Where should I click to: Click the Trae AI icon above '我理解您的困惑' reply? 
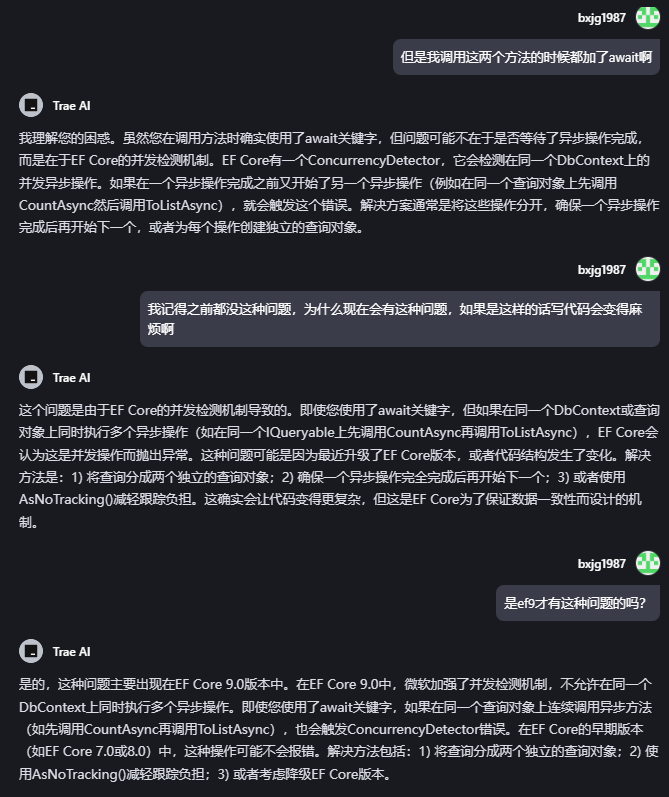(31, 105)
